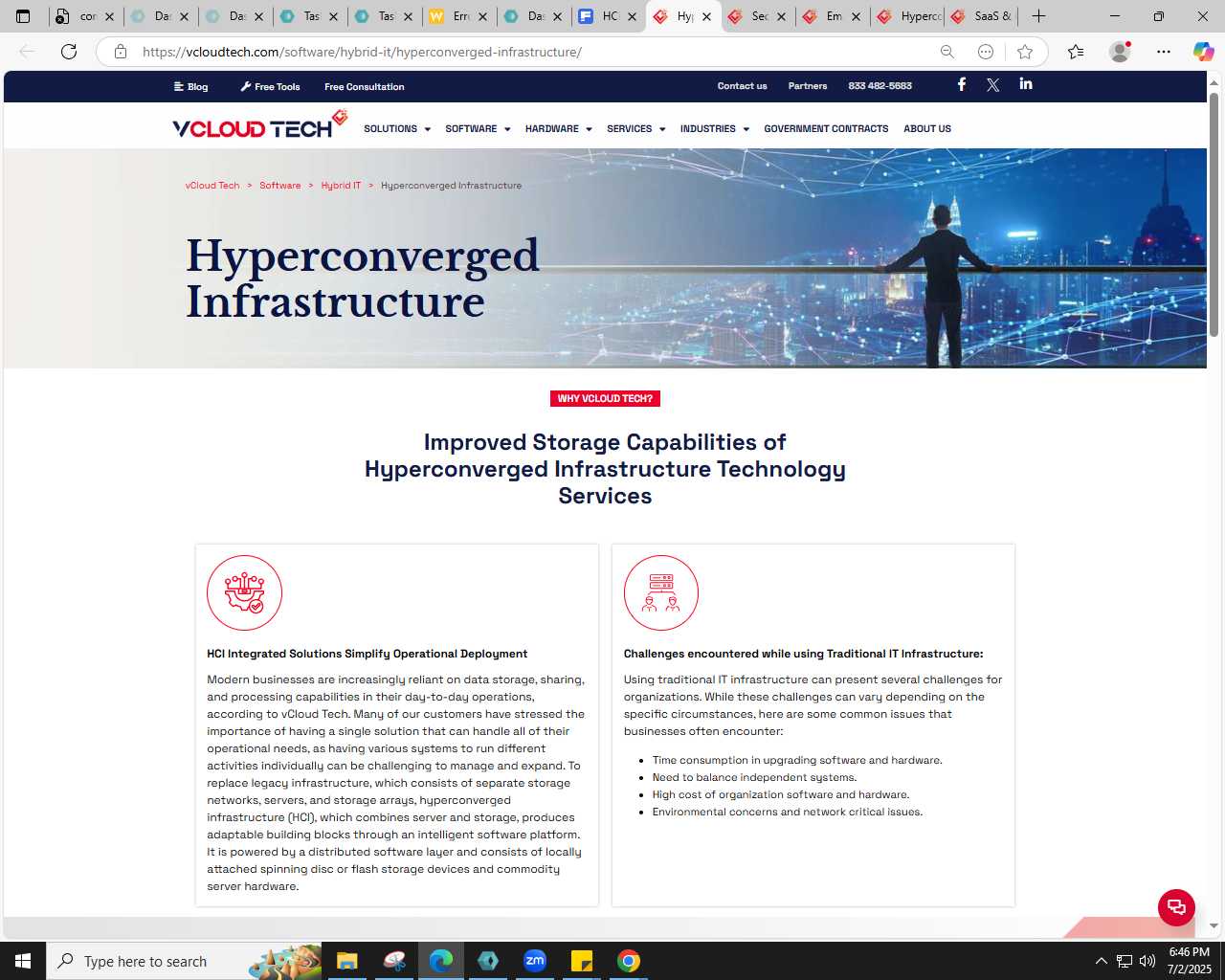Screen dimensions: 1225x980
Task: Open Zoom from the taskbar
Action: coord(535,961)
